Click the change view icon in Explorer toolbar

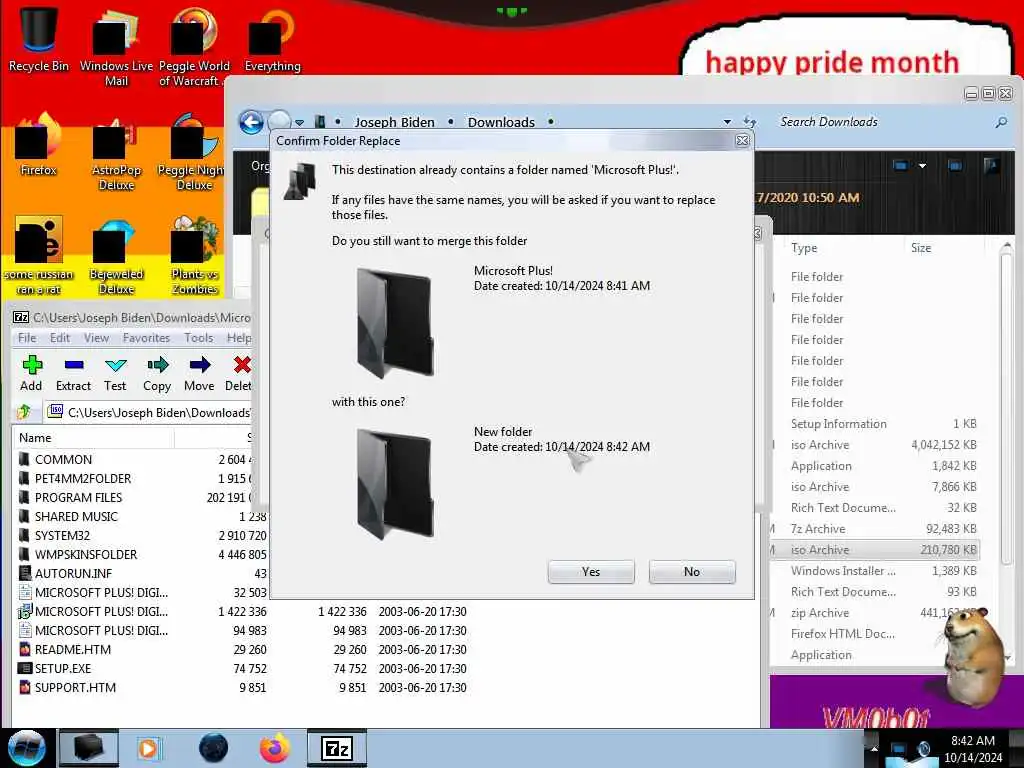click(900, 166)
